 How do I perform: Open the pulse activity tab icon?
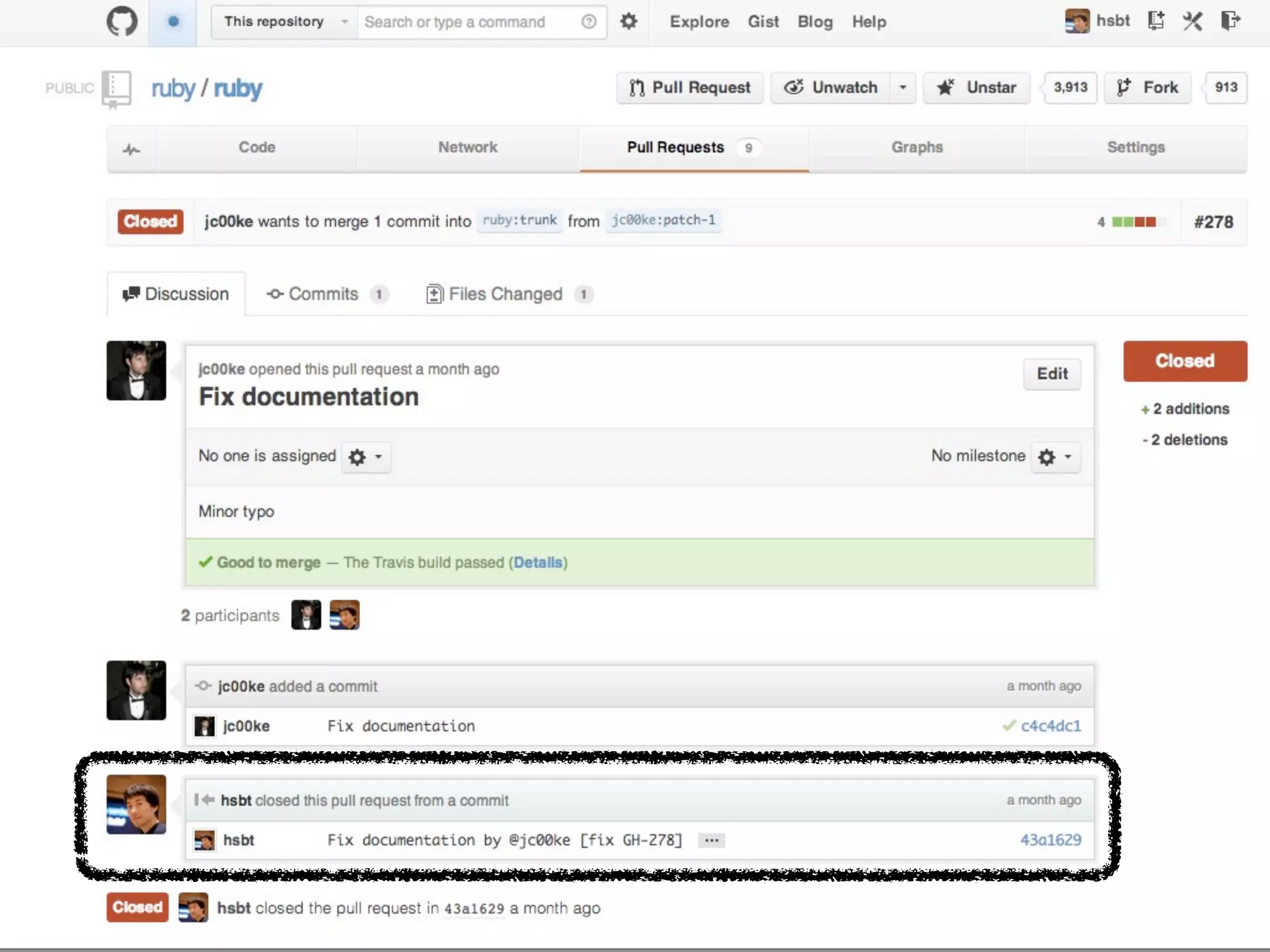(x=131, y=149)
